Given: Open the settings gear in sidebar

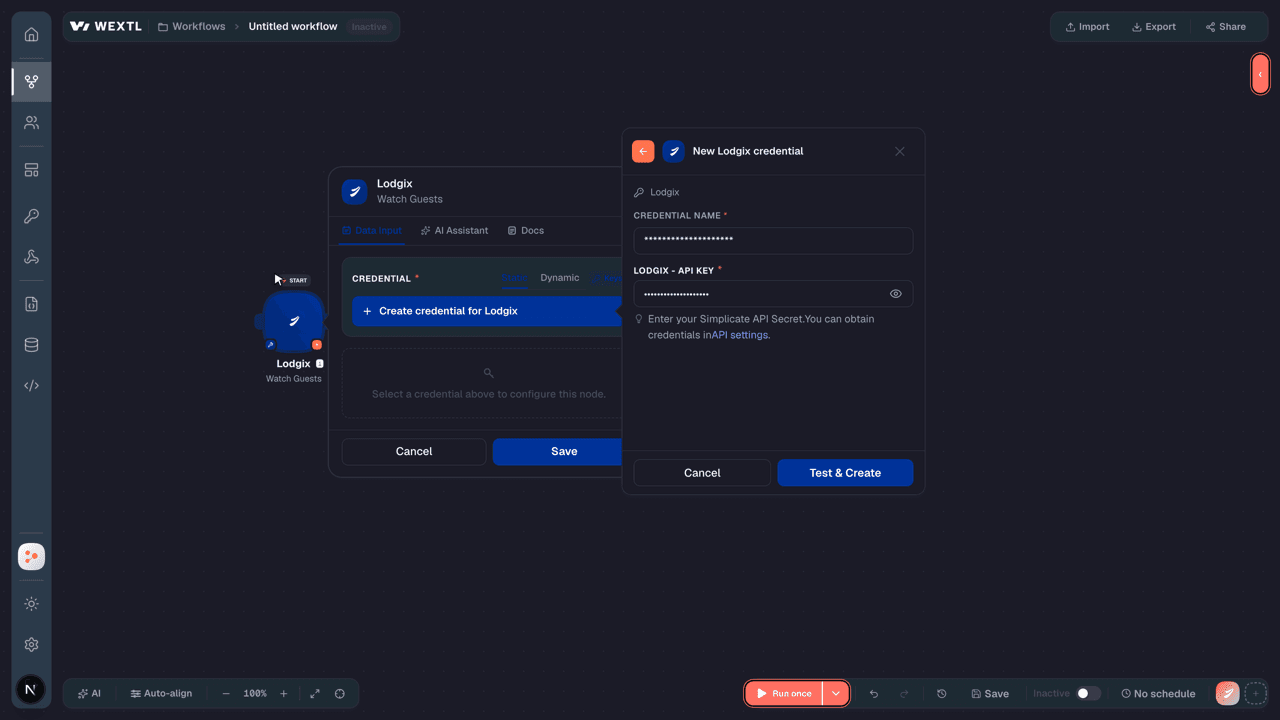Looking at the screenshot, I should 31,645.
